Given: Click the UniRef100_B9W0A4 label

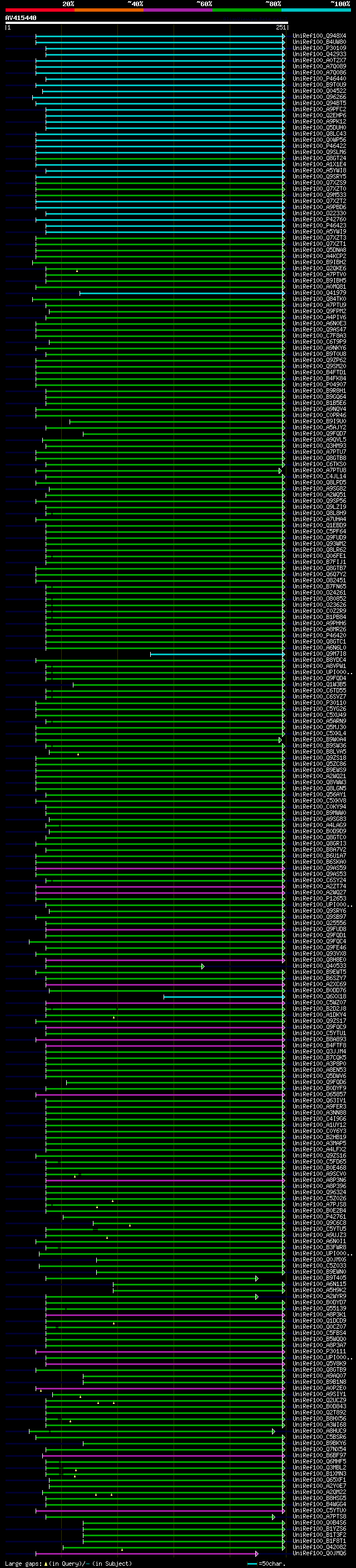Looking at the screenshot, I should click(x=319, y=740).
